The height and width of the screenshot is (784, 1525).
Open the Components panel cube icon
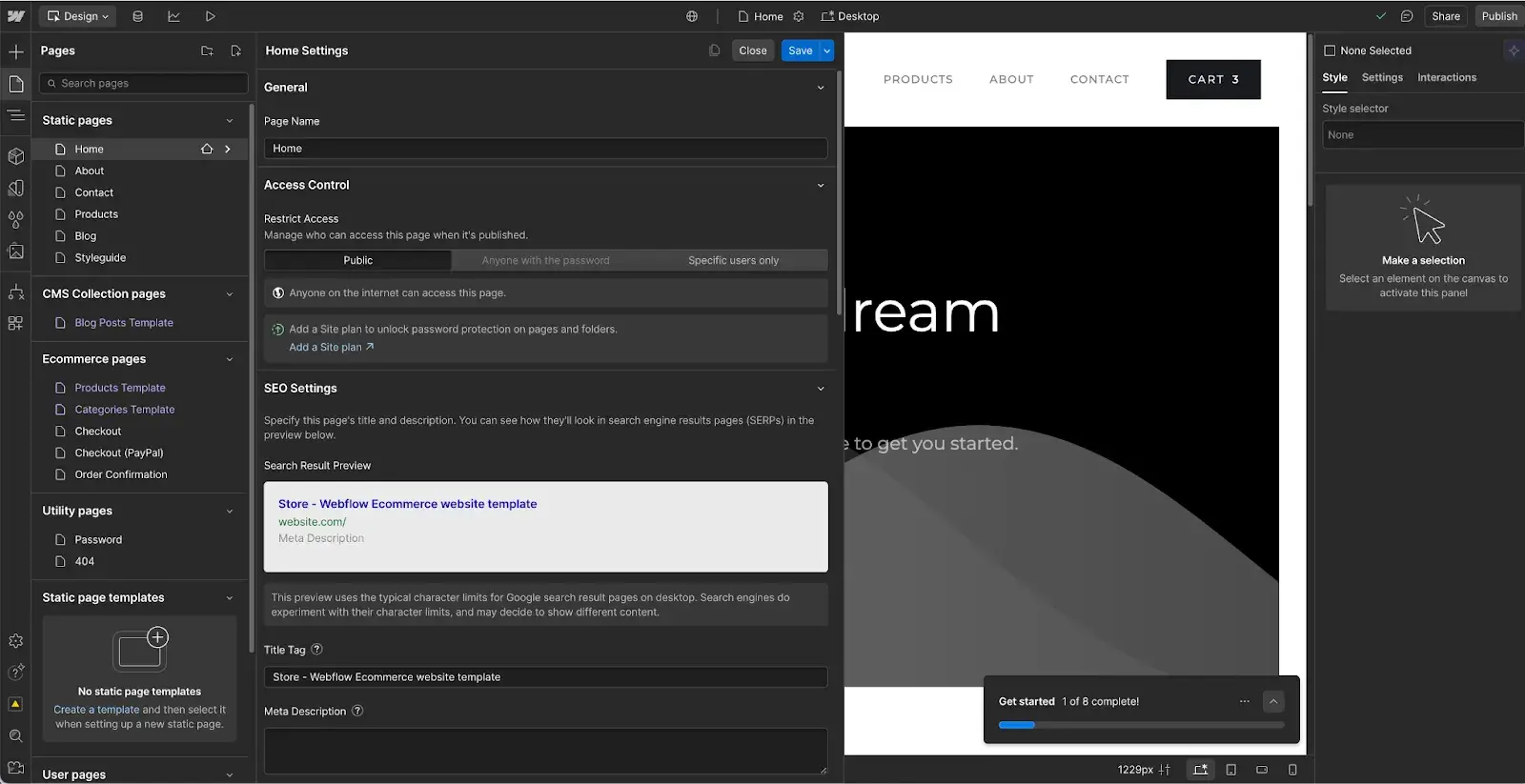click(15, 155)
